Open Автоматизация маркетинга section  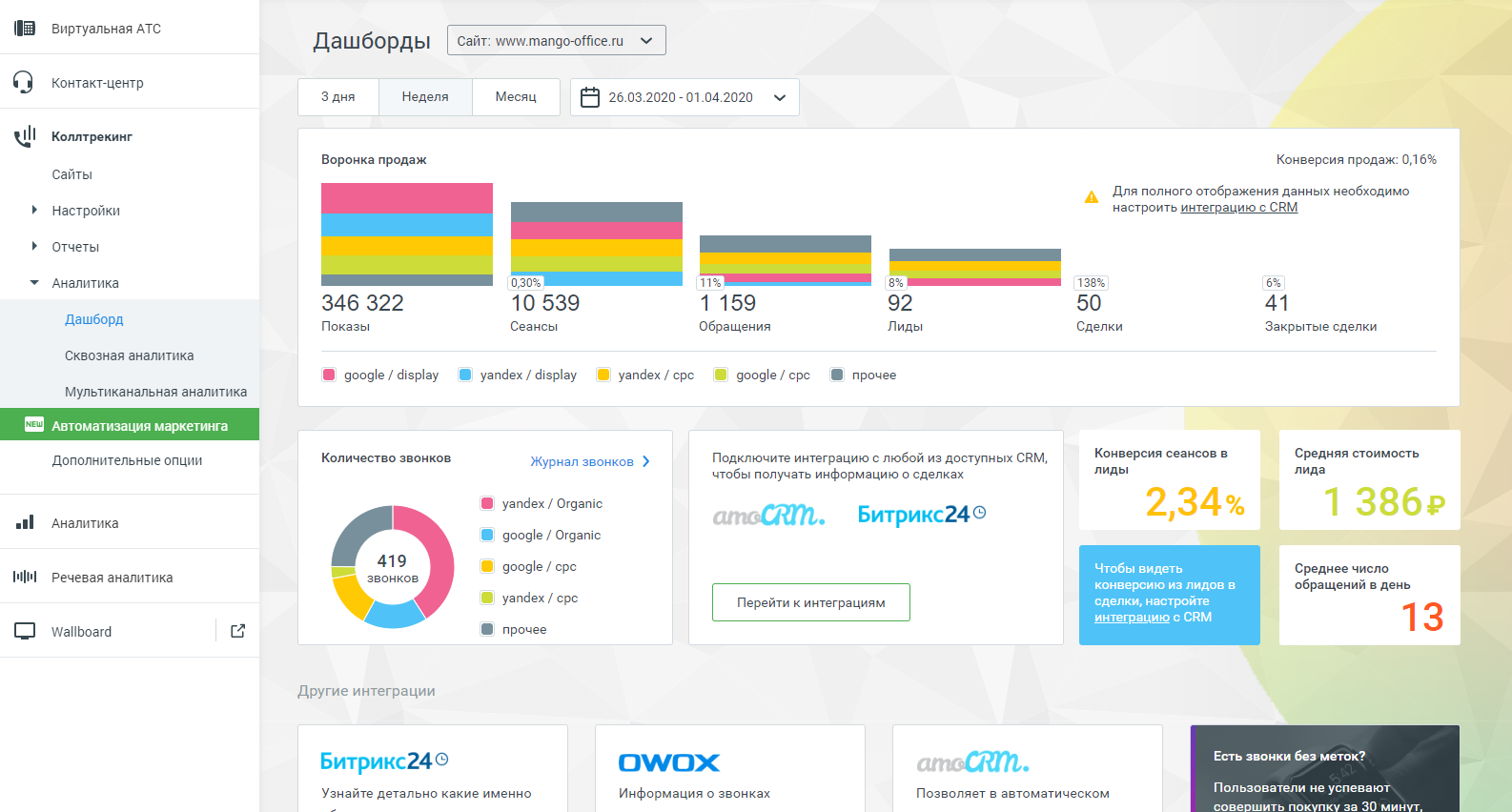[130, 425]
